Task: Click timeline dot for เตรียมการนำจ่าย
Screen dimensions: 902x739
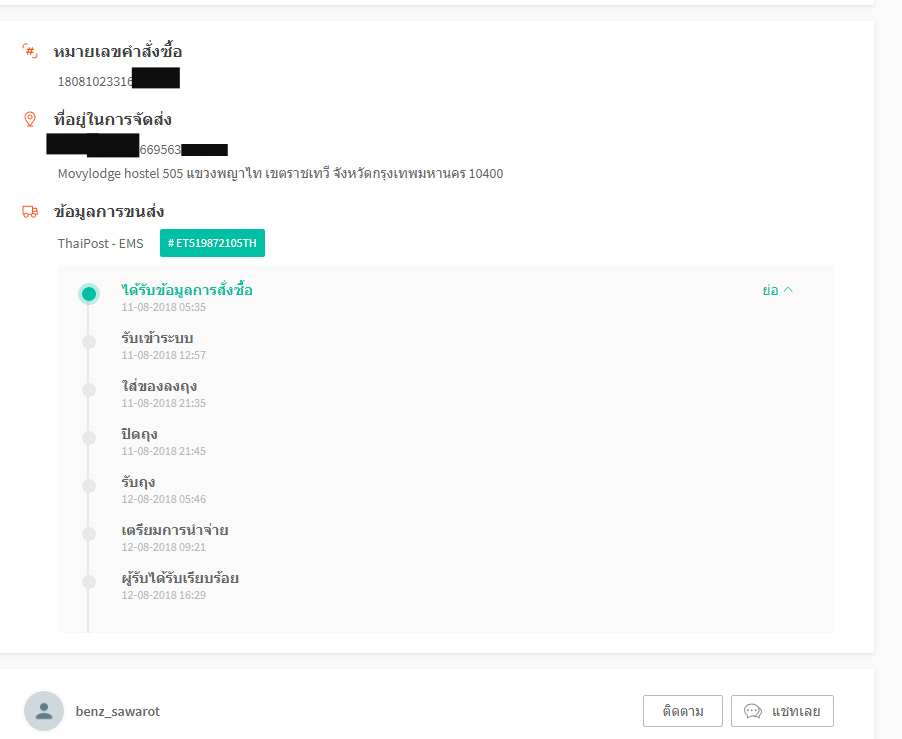Action: click(x=89, y=534)
